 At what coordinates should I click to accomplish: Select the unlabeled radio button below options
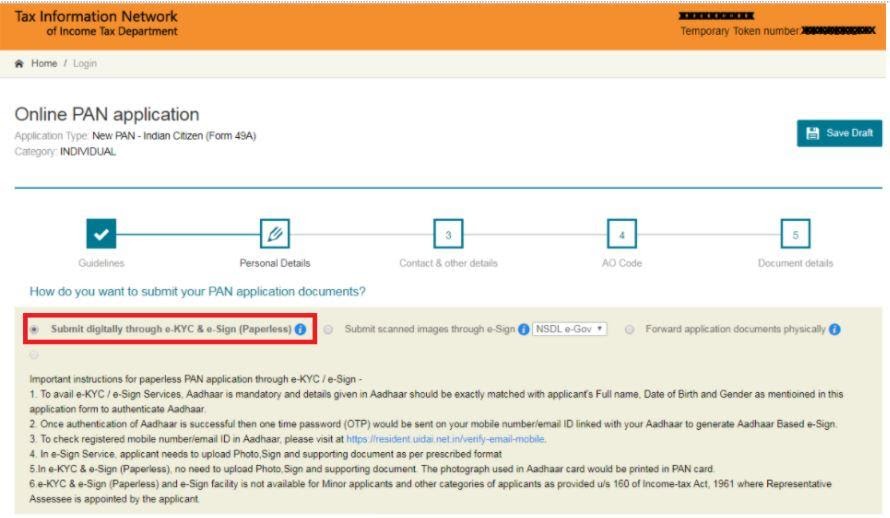click(37, 354)
